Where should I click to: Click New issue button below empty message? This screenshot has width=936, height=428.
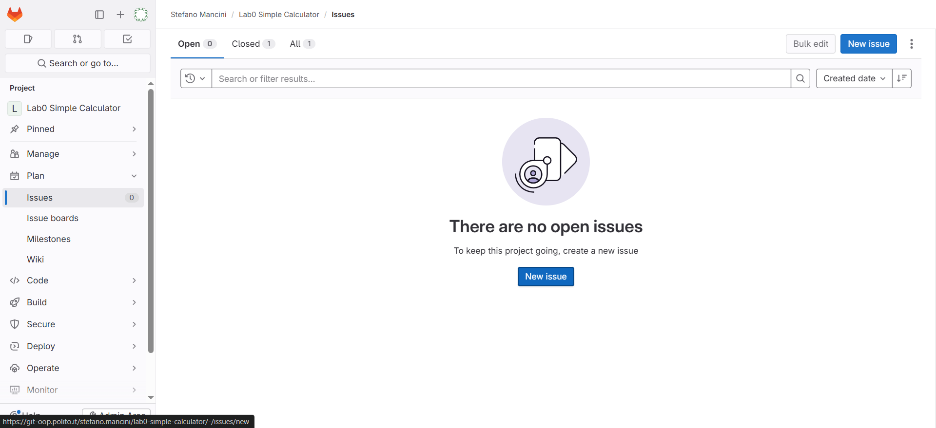tap(545, 277)
